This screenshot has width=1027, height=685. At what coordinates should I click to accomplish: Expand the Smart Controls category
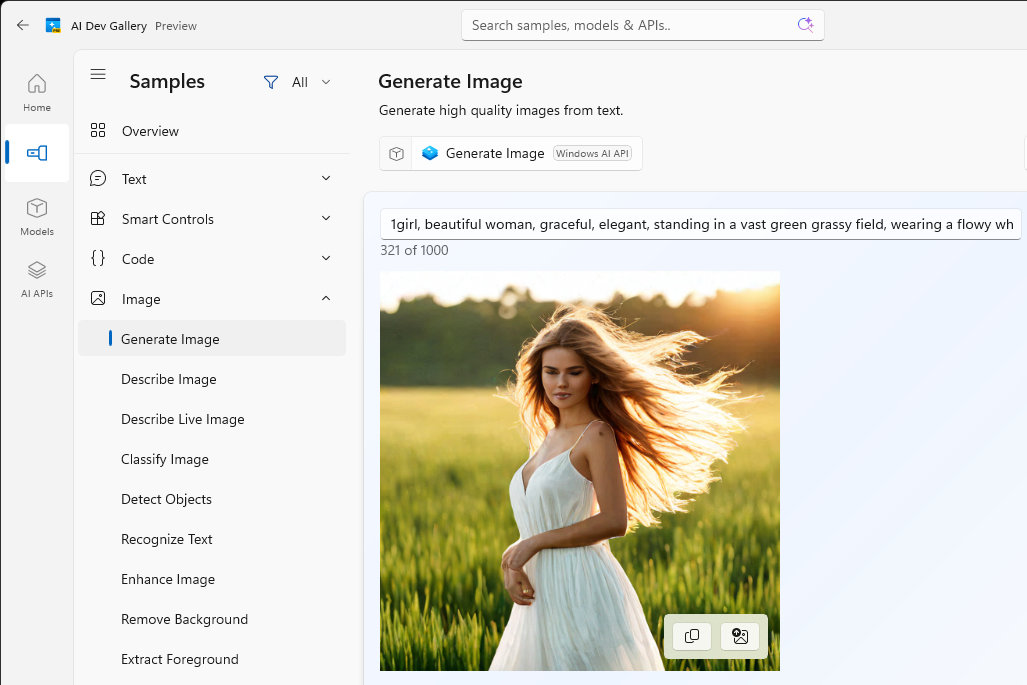(212, 219)
